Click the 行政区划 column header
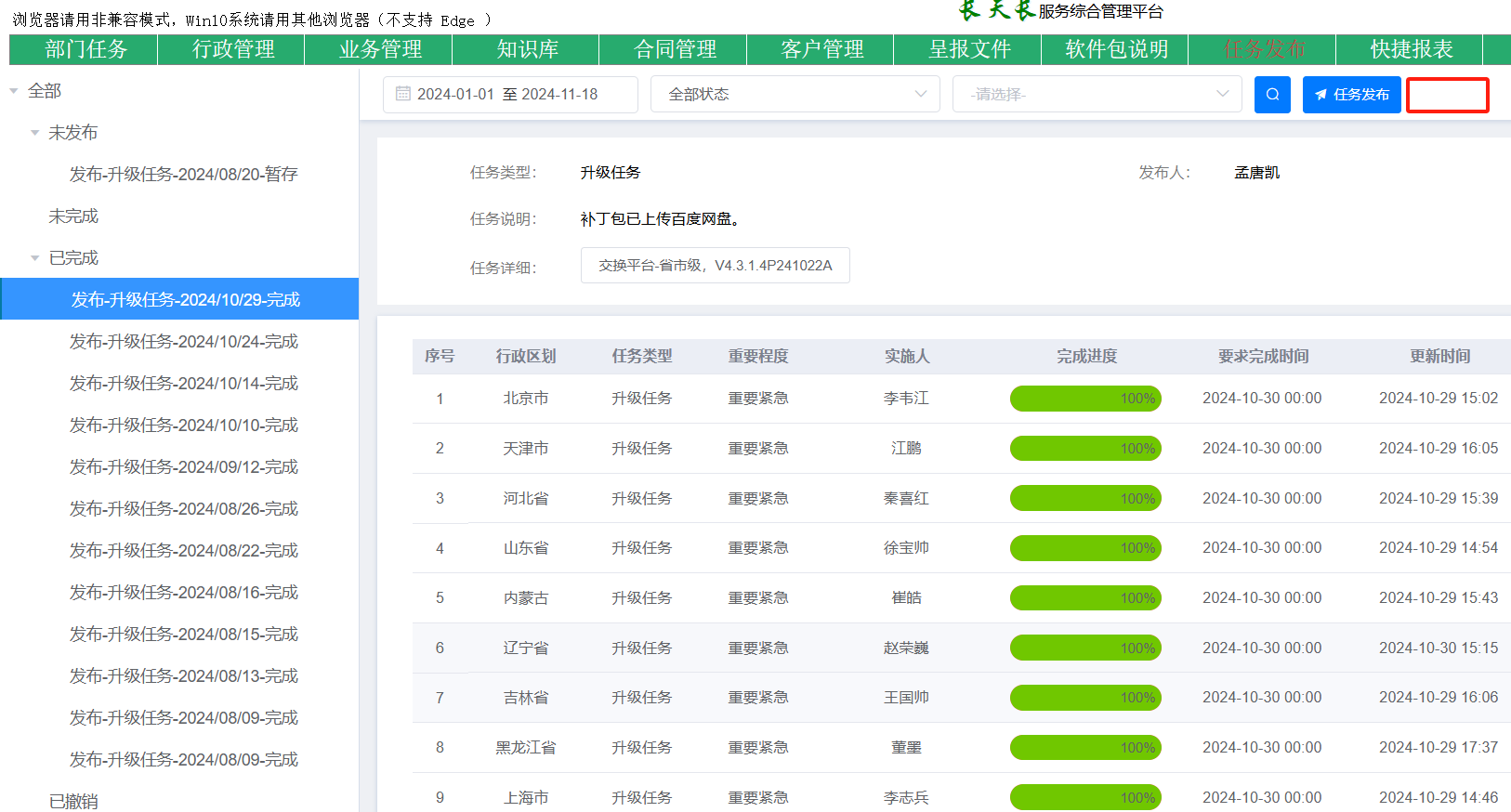This screenshot has height=812, width=1511. (x=526, y=357)
